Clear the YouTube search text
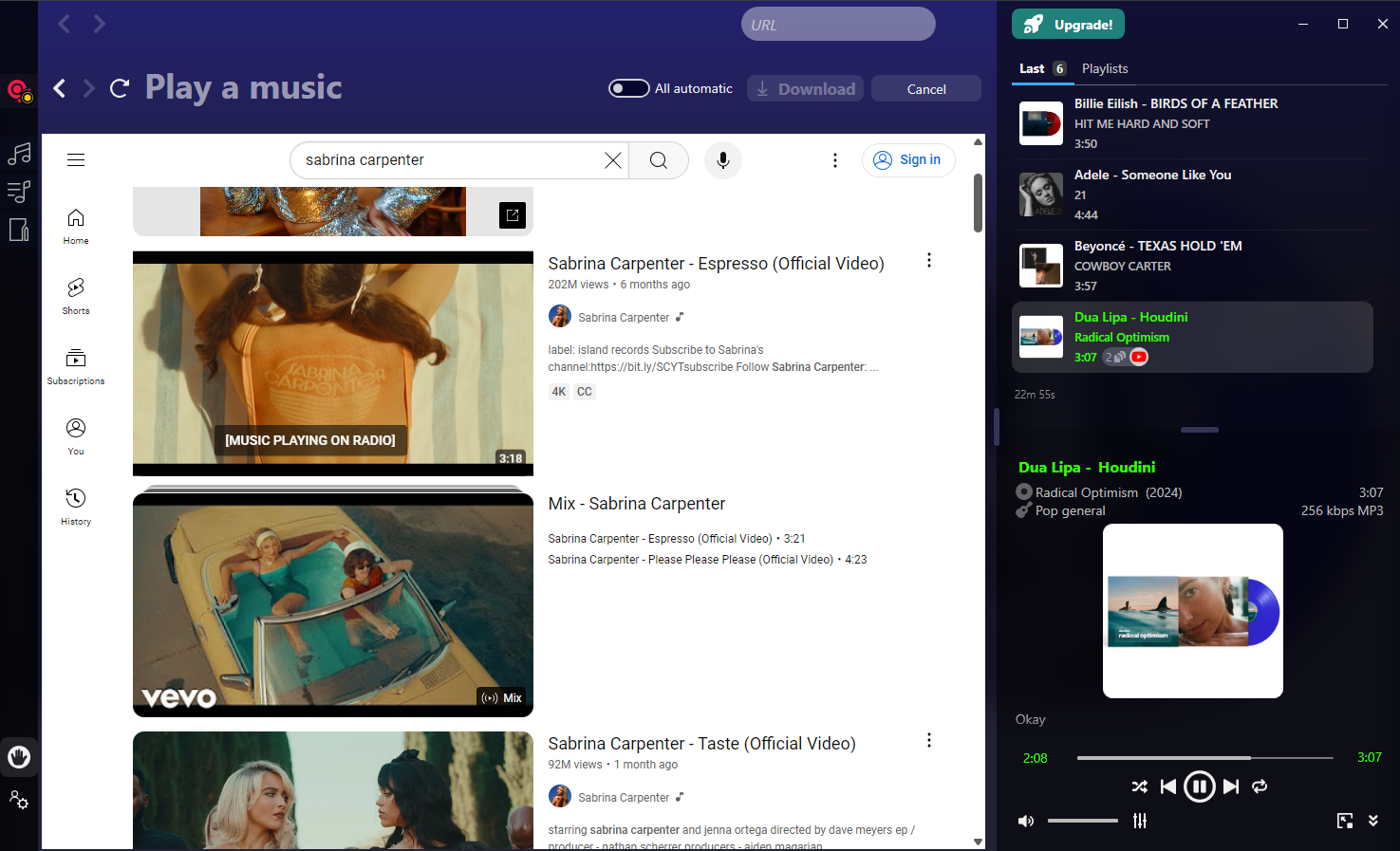 coord(613,160)
